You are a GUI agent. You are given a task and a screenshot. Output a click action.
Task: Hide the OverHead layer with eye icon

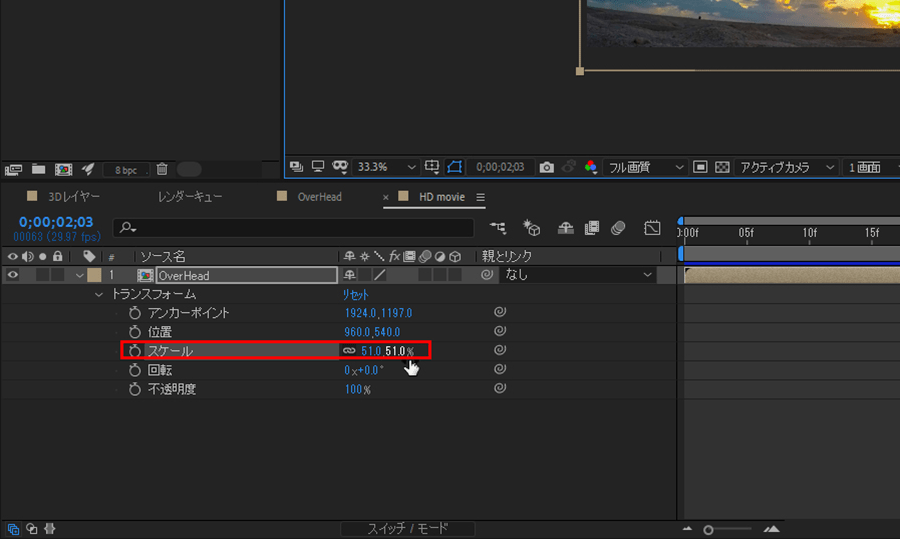tap(12, 275)
